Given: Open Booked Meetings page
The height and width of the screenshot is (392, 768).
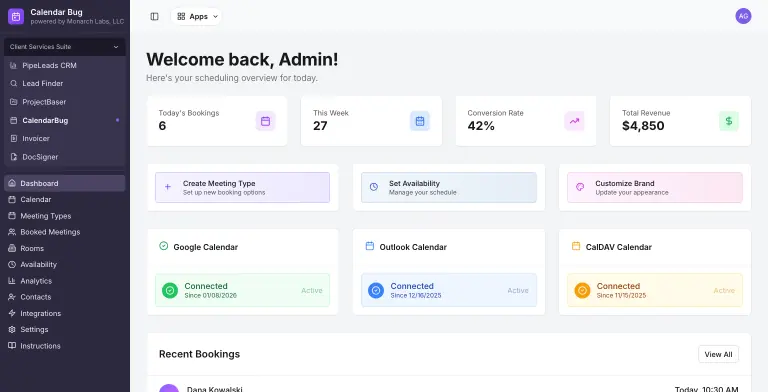Looking at the screenshot, I should click(65, 232).
